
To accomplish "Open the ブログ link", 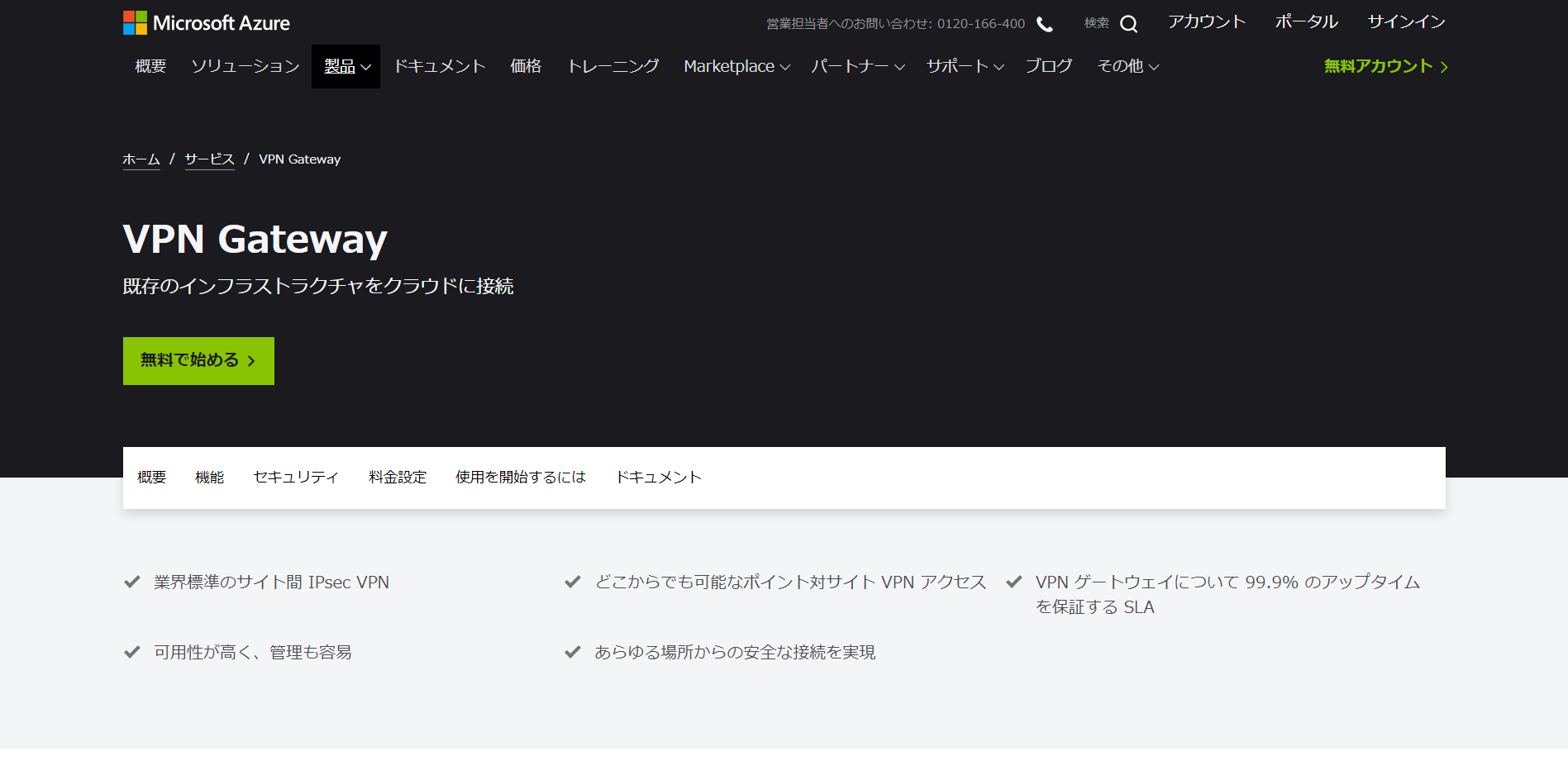I will (x=1049, y=66).
